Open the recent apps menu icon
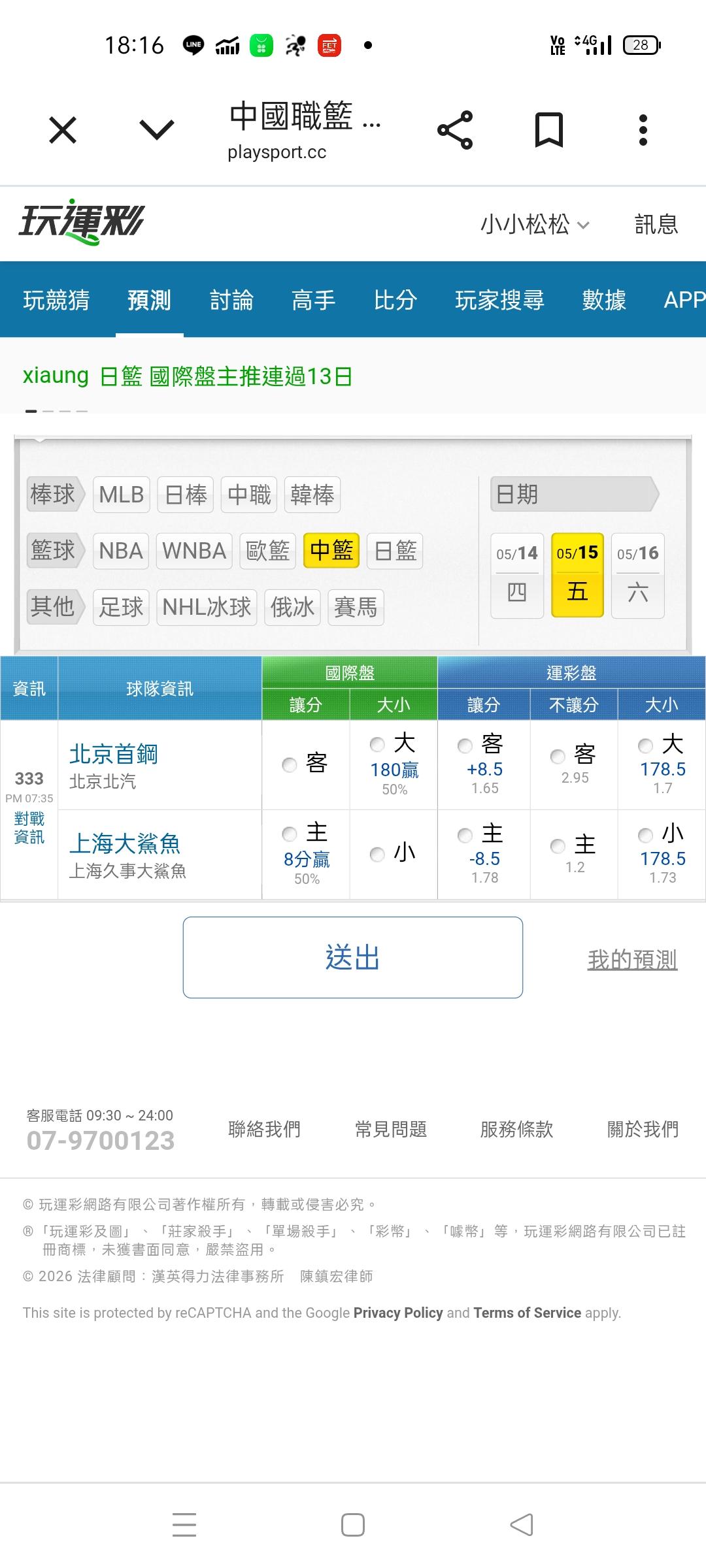 (x=184, y=1525)
